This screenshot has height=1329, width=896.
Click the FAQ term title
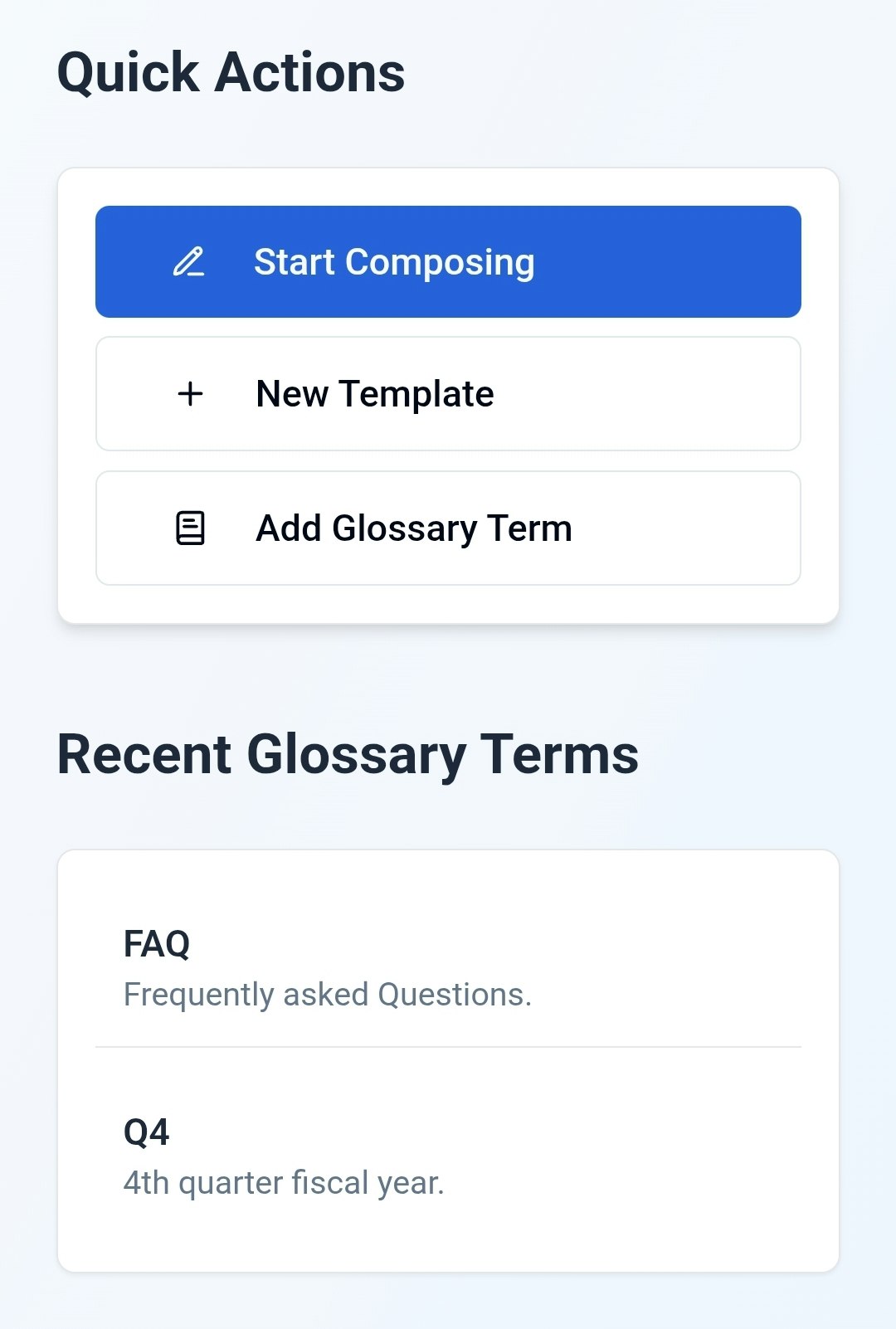click(x=157, y=944)
